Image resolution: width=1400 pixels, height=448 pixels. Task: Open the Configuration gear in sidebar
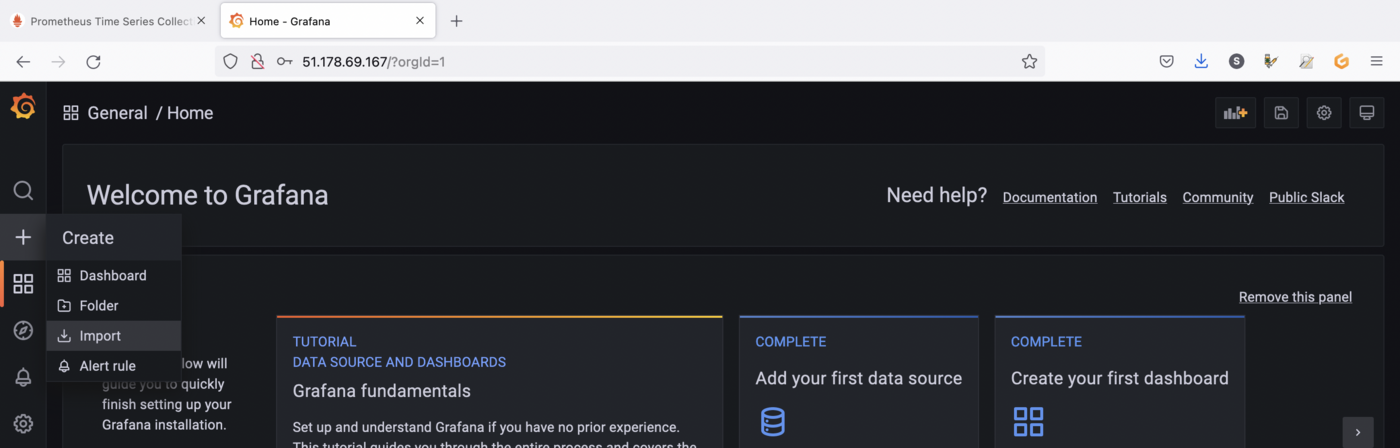pyautogui.click(x=23, y=423)
